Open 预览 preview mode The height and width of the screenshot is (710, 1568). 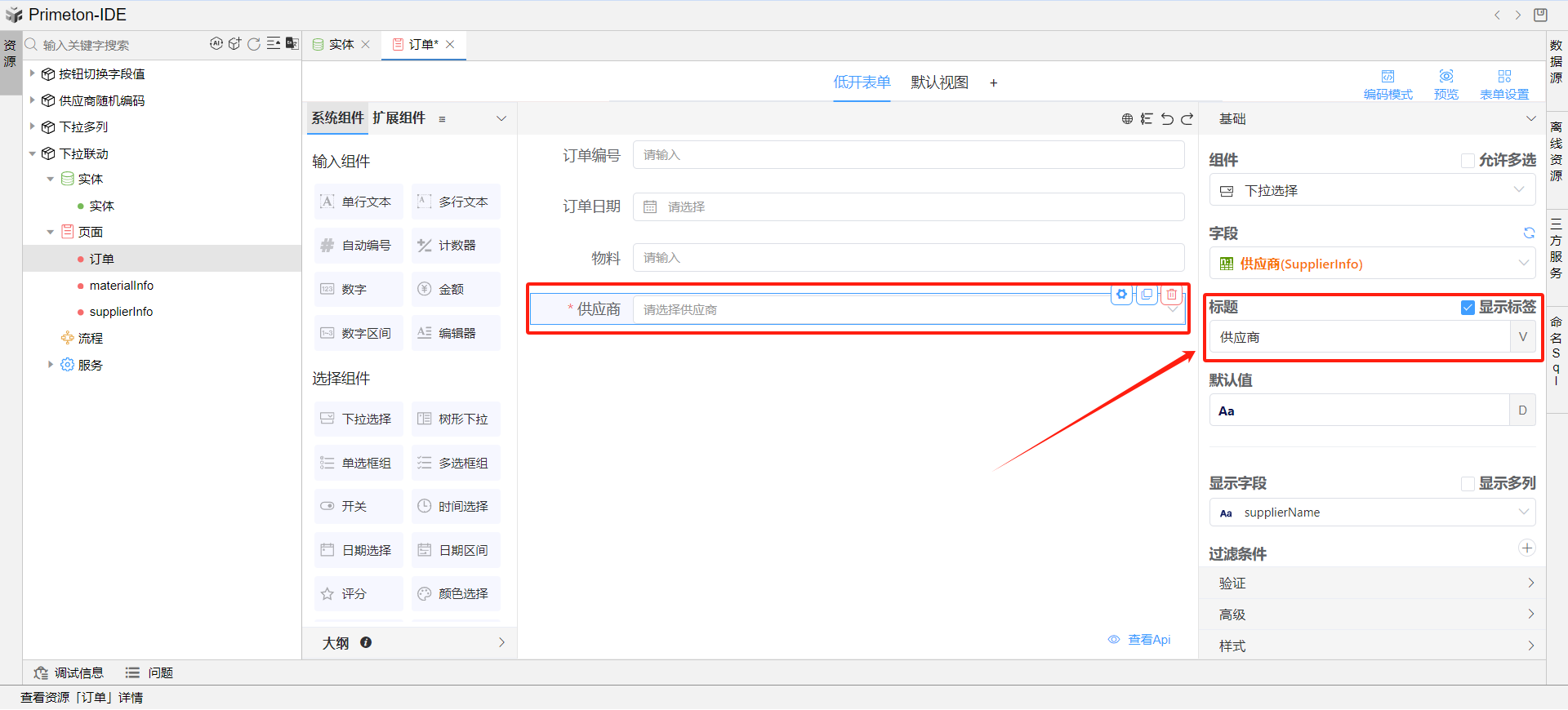coord(1445,83)
